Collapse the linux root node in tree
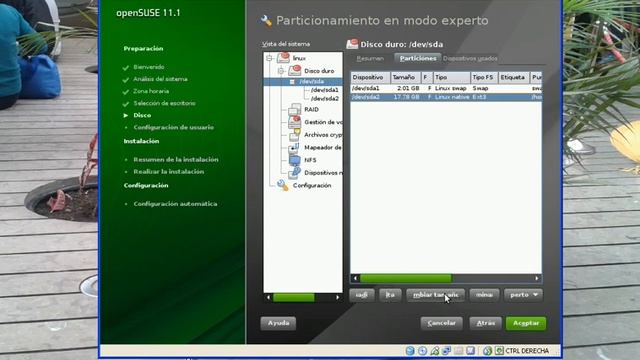Screen dimensions: 640x360 click(x=269, y=58)
